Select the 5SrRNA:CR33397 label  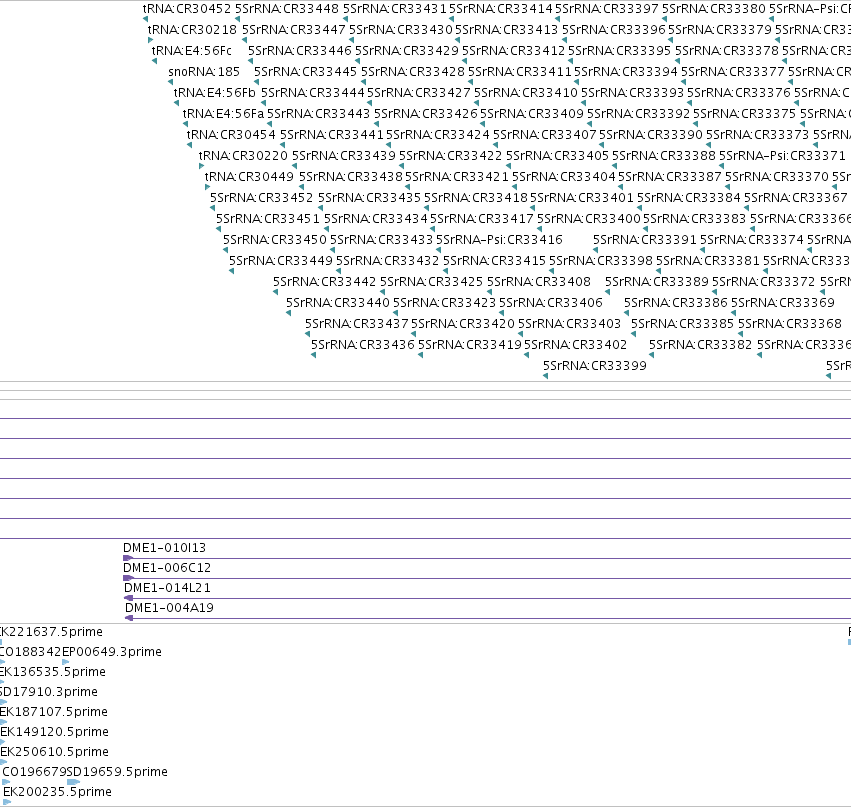point(607,9)
